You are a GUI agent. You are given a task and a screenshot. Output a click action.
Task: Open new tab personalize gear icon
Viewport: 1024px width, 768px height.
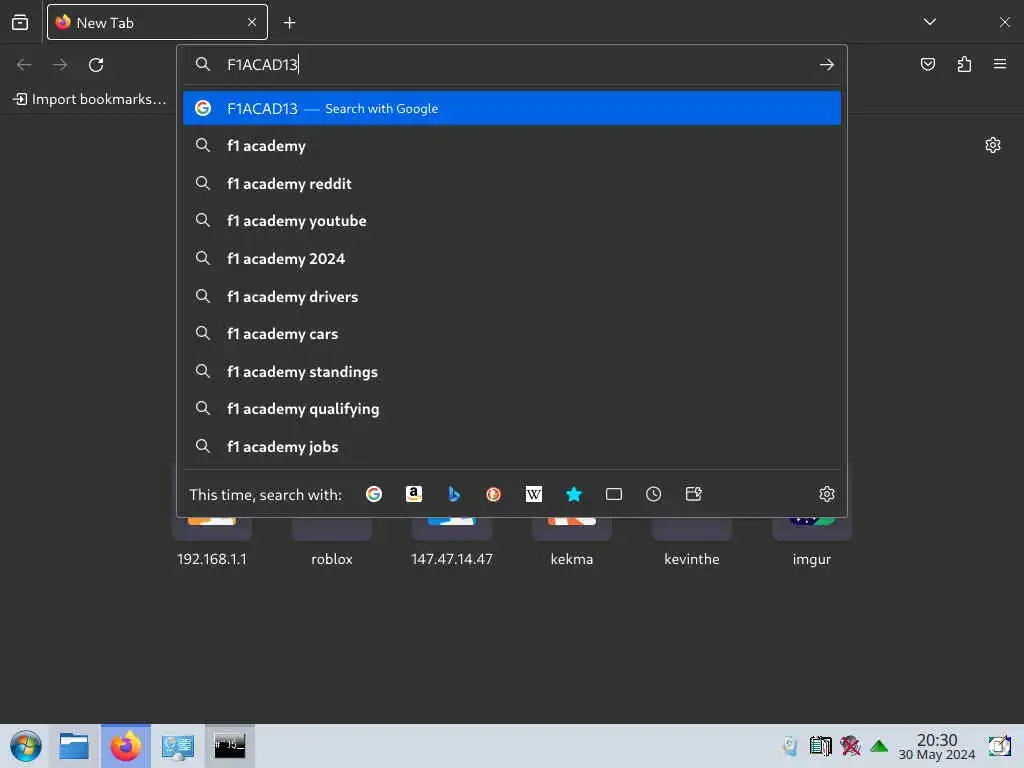(x=993, y=145)
